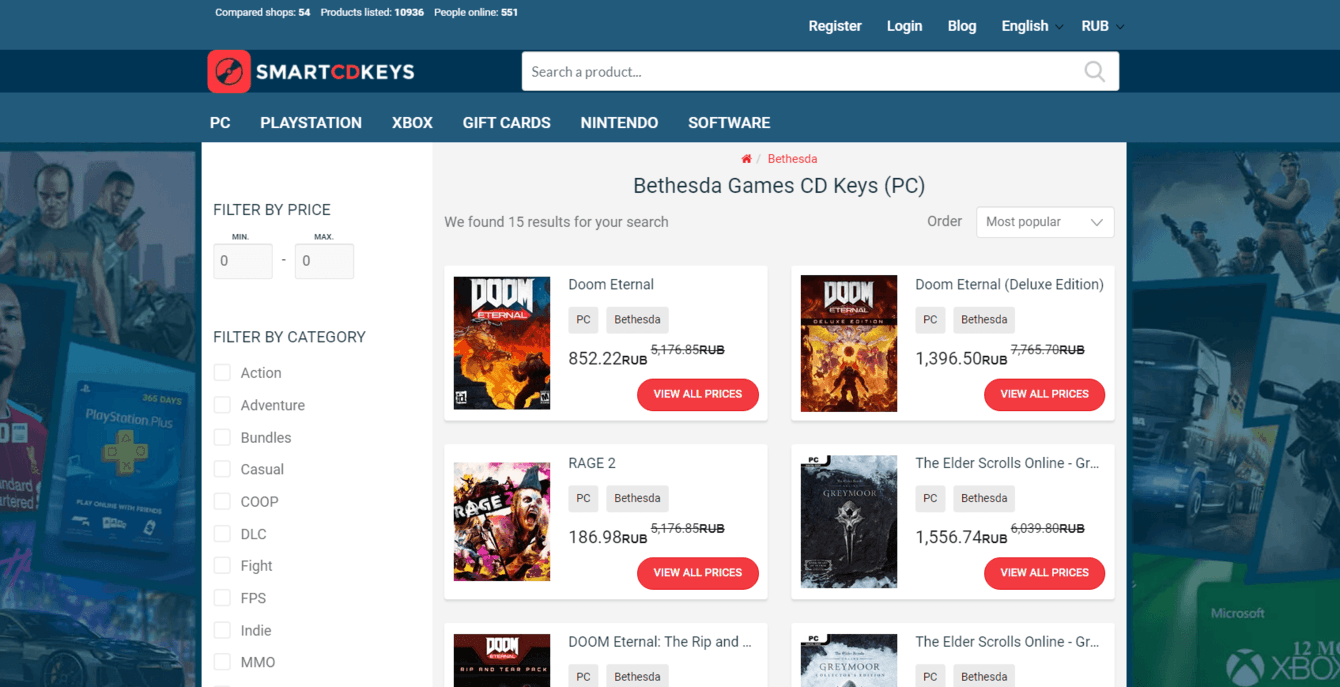Open the RAGE 2 cover thumbnail
This screenshot has height=687, width=1340.
coord(502,521)
